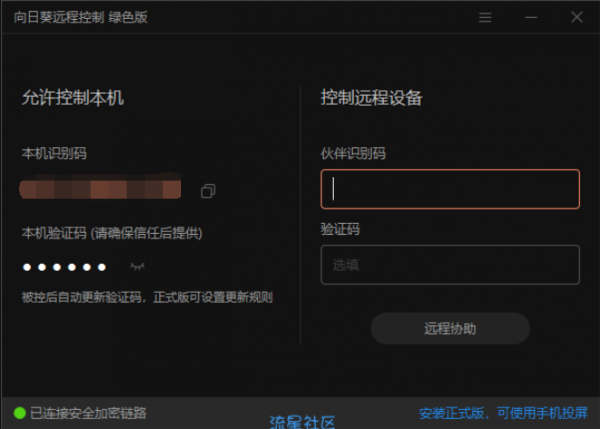Click the 允许控制本机 heading
Screen dimensions: 600x429
[73, 98]
